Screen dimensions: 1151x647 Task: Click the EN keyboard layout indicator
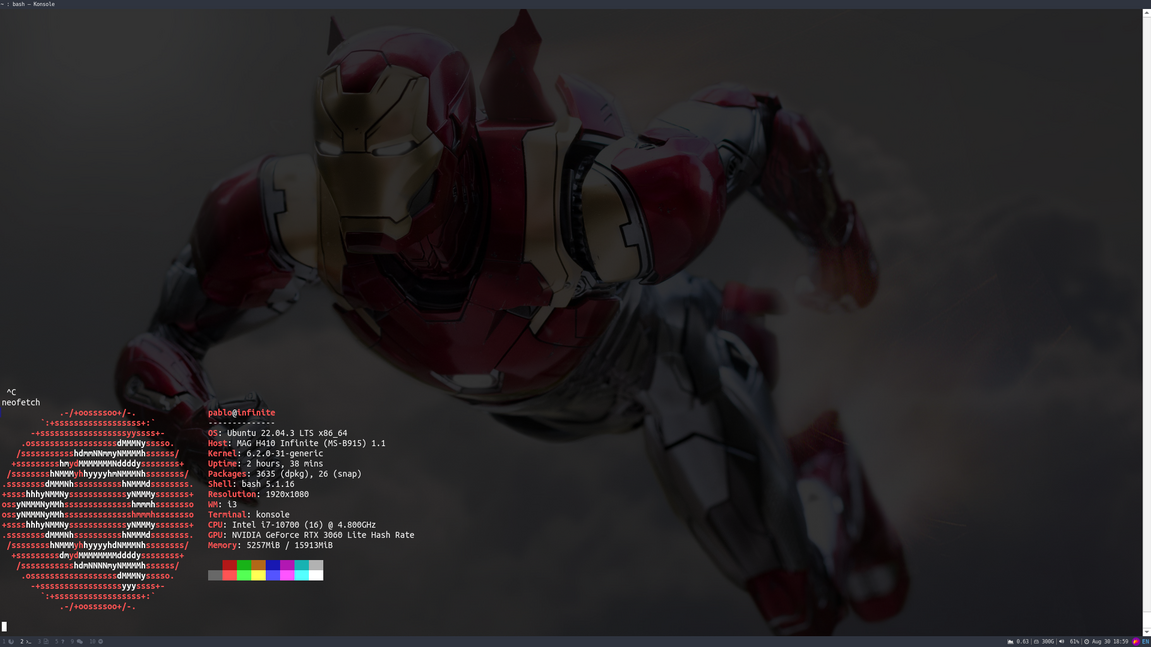pyautogui.click(x=1146, y=641)
